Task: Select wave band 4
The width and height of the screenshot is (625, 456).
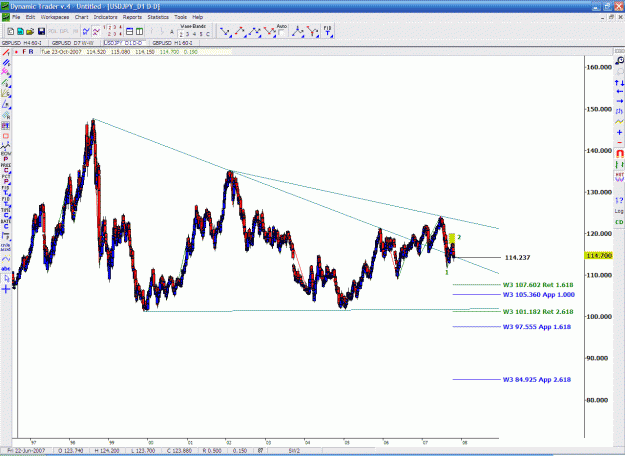Action: pos(194,34)
